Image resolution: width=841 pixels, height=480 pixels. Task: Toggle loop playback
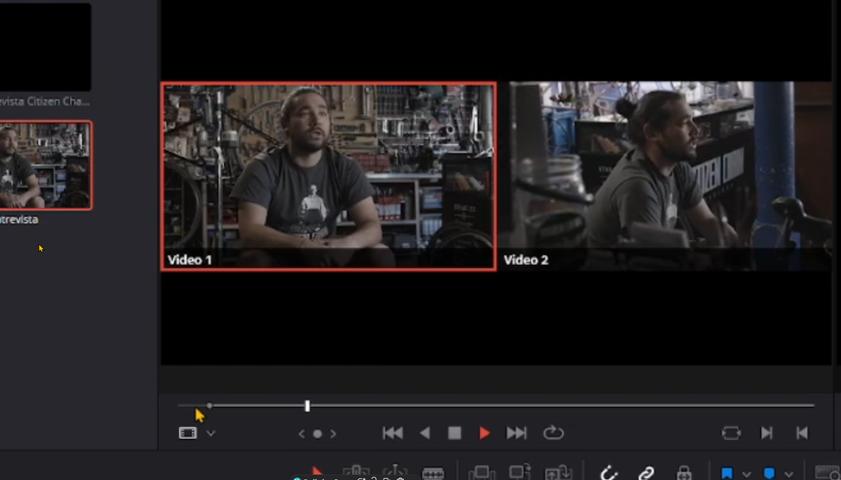coord(553,433)
